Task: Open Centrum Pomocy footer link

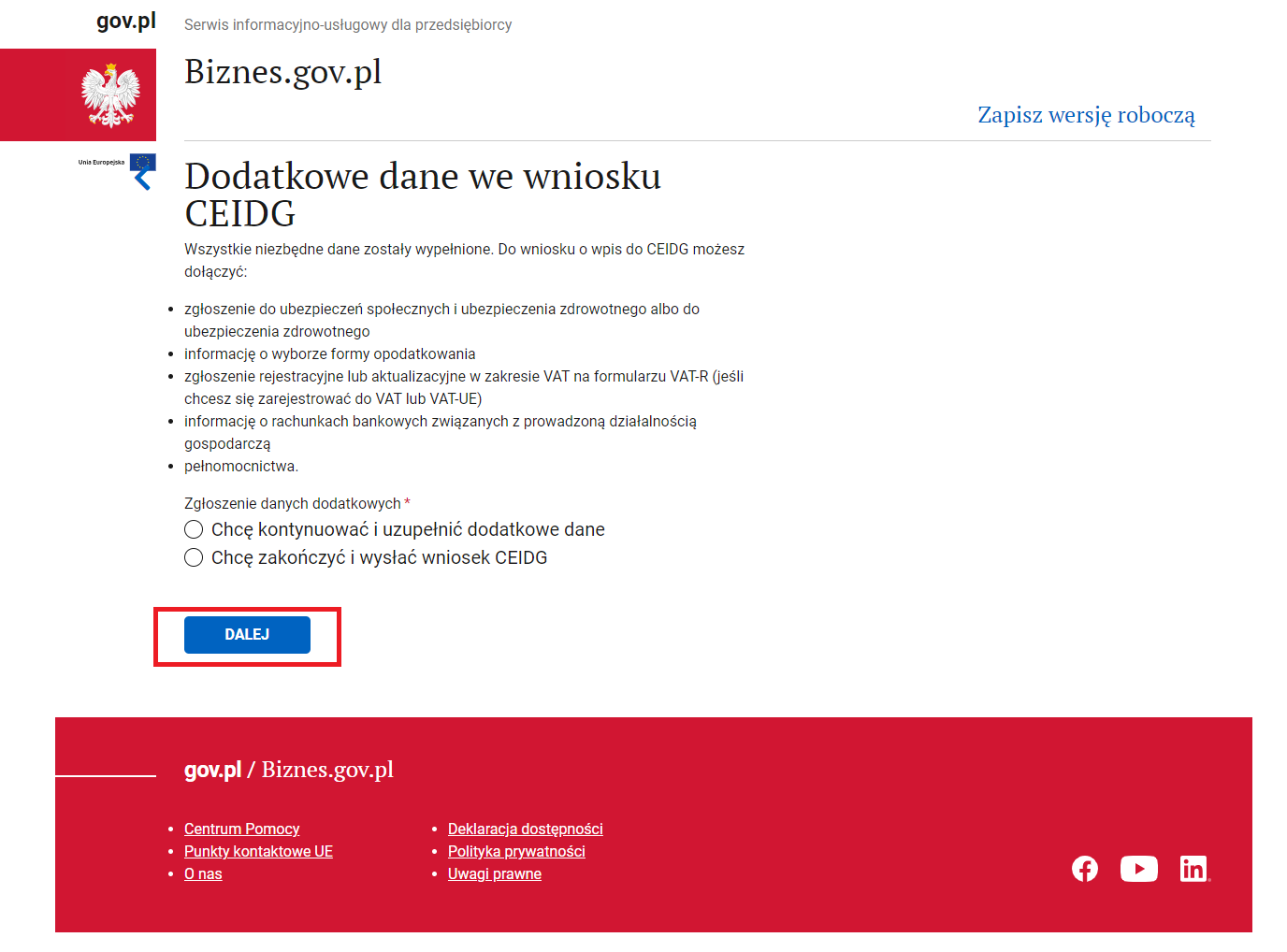Action: coord(241,829)
